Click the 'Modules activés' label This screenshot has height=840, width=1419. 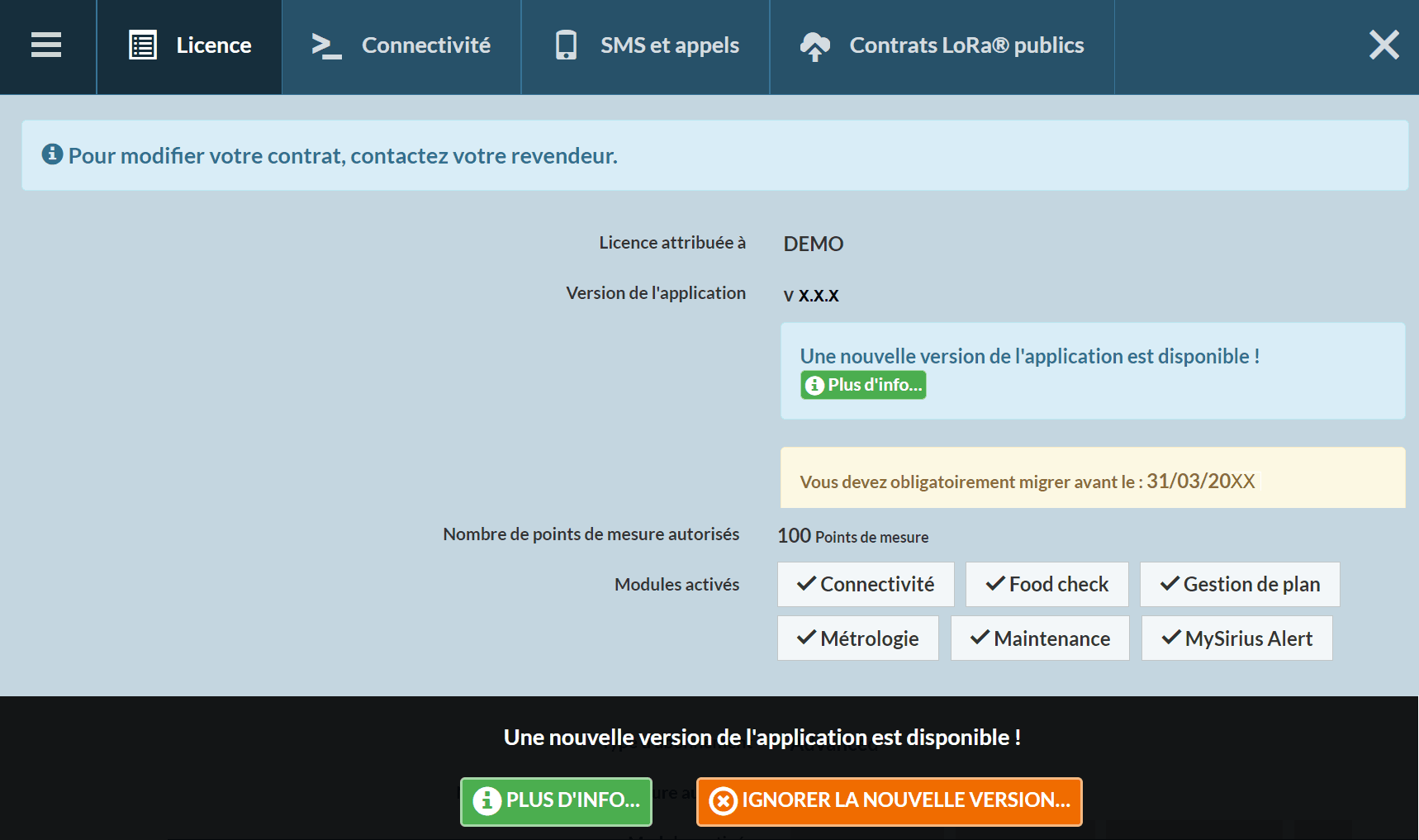[x=677, y=585]
